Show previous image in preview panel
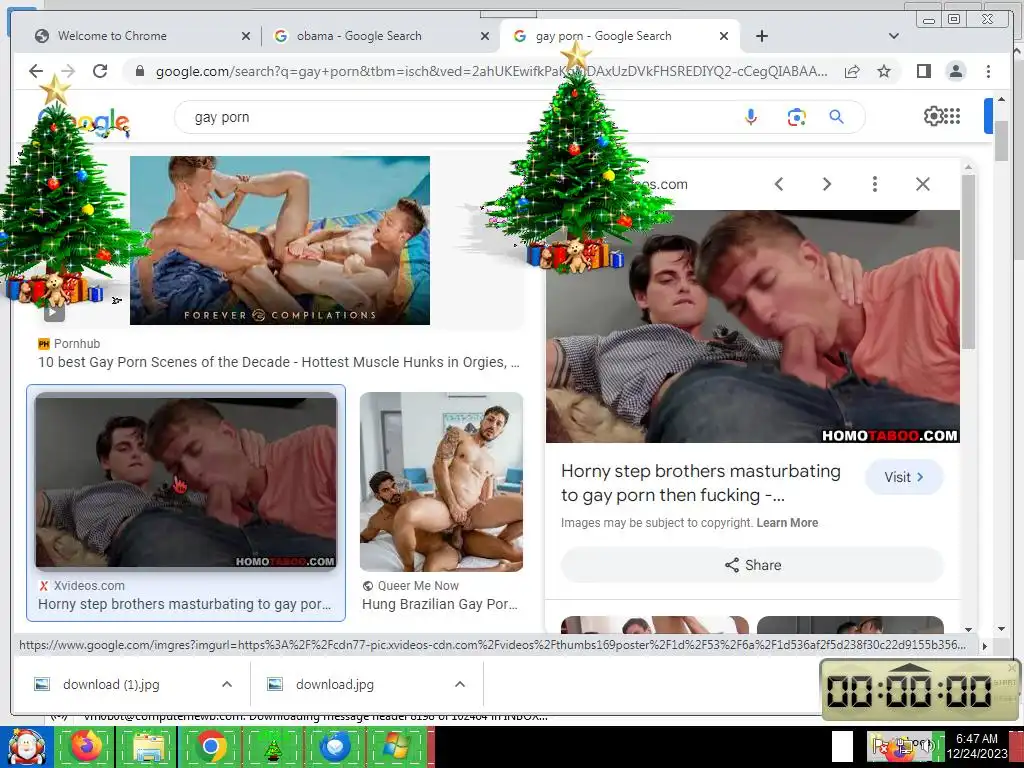 tap(778, 184)
